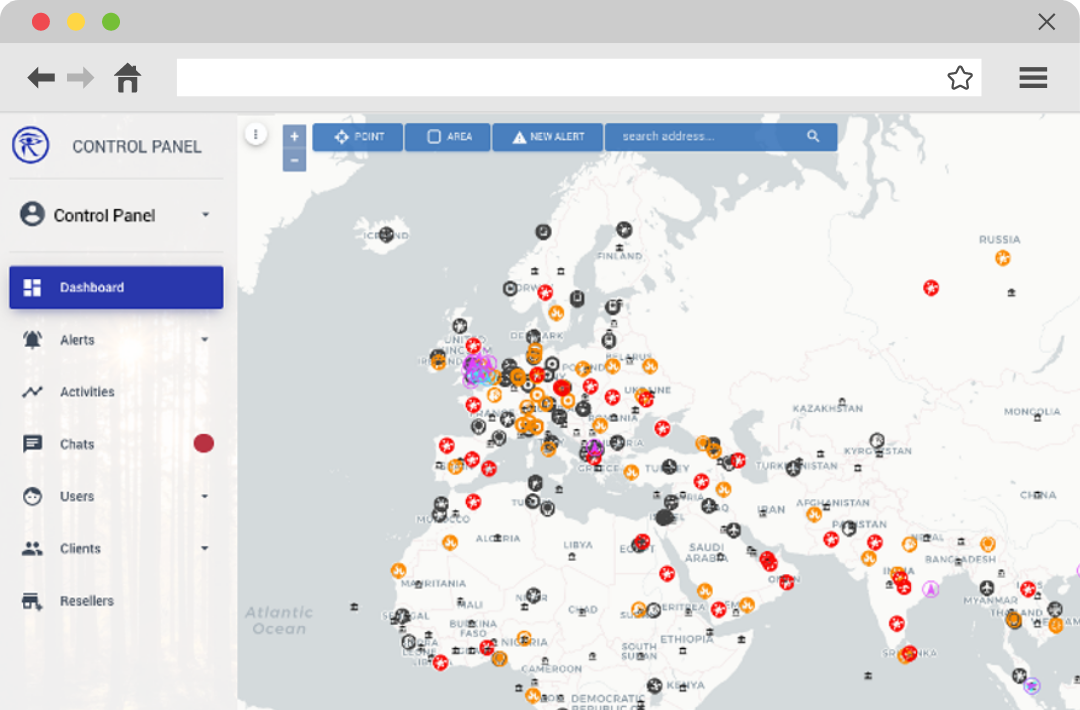Select the Point tool button
Viewport: 1080px width, 710px height.
click(x=358, y=137)
